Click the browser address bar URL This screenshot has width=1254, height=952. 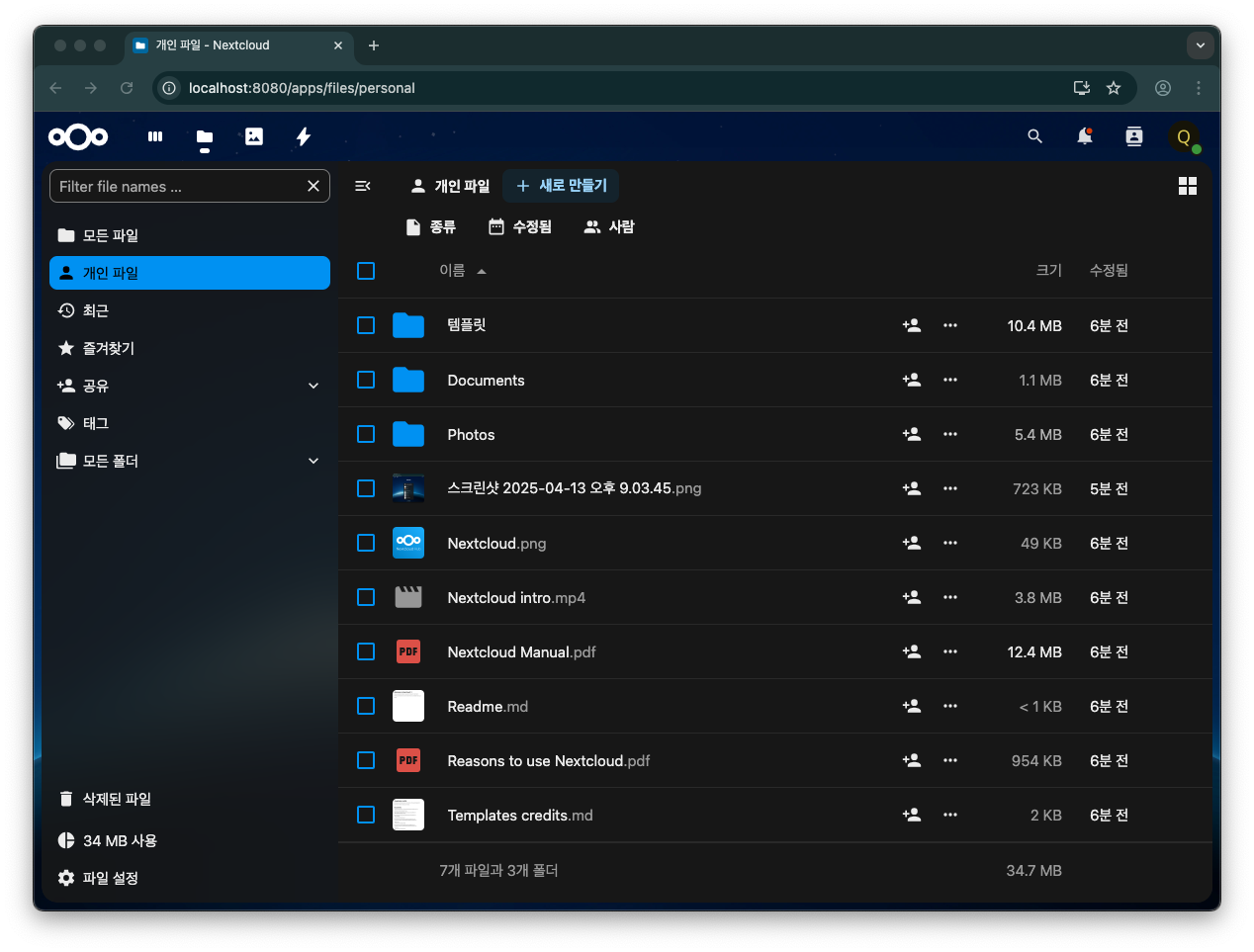click(302, 88)
